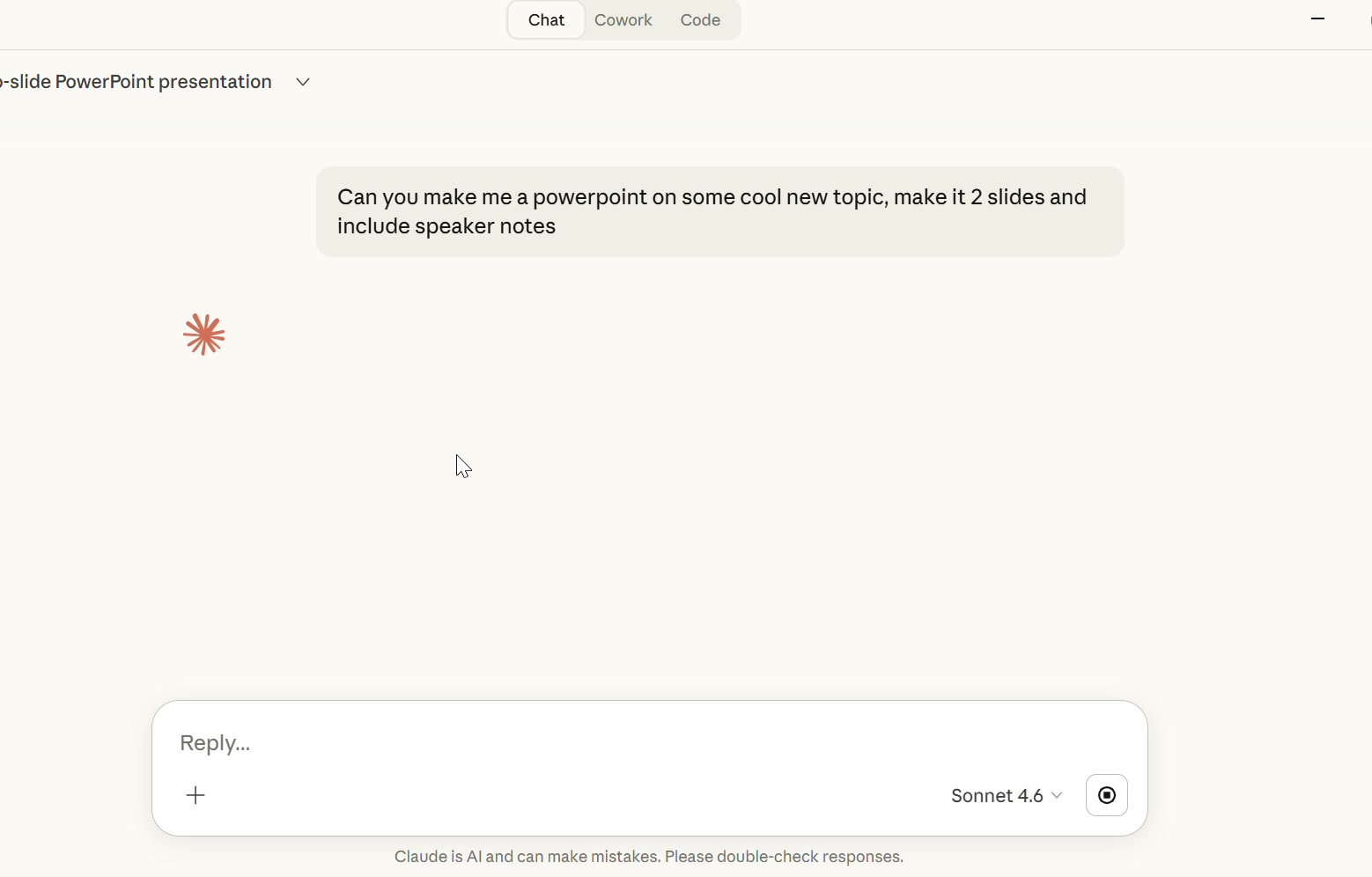Click the 'double-check responses' text at the bottom
Image resolution: width=1372 pixels, height=877 pixels.
pos(809,857)
